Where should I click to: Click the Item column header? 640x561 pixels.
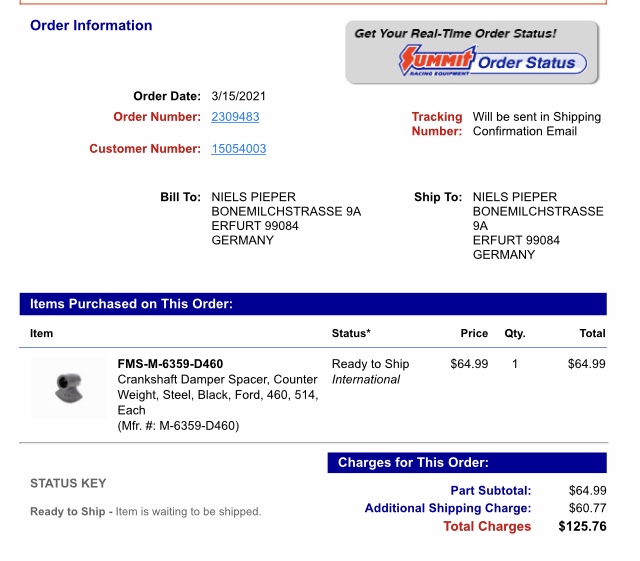[42, 334]
